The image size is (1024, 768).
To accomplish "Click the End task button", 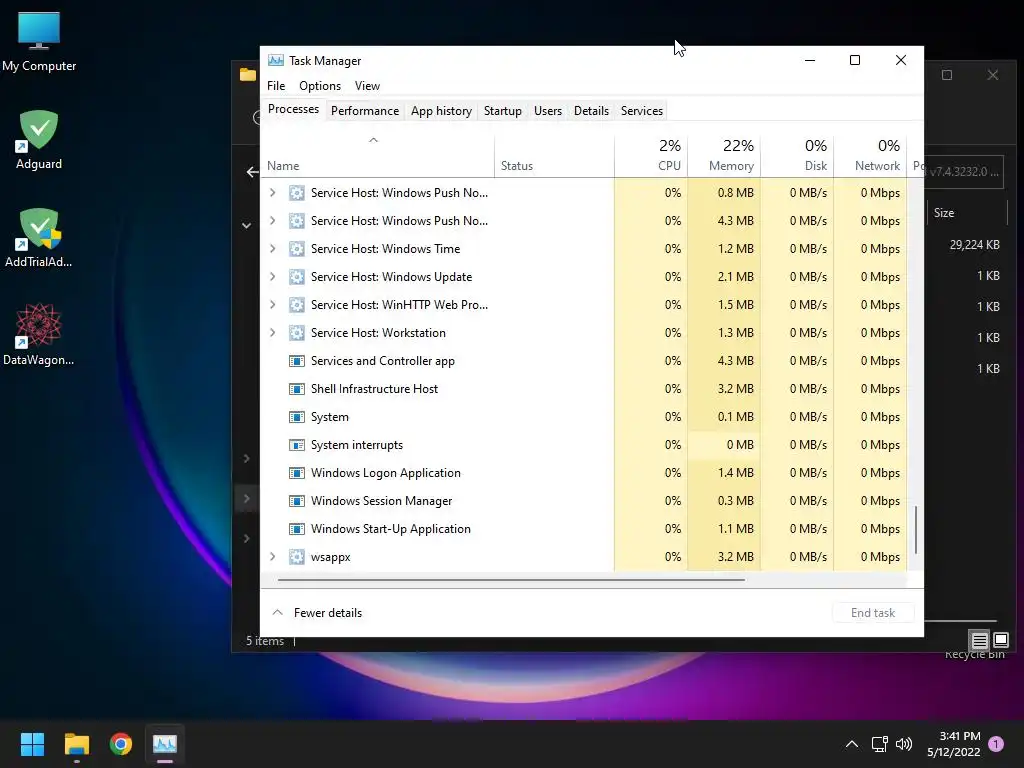I will (x=873, y=613).
